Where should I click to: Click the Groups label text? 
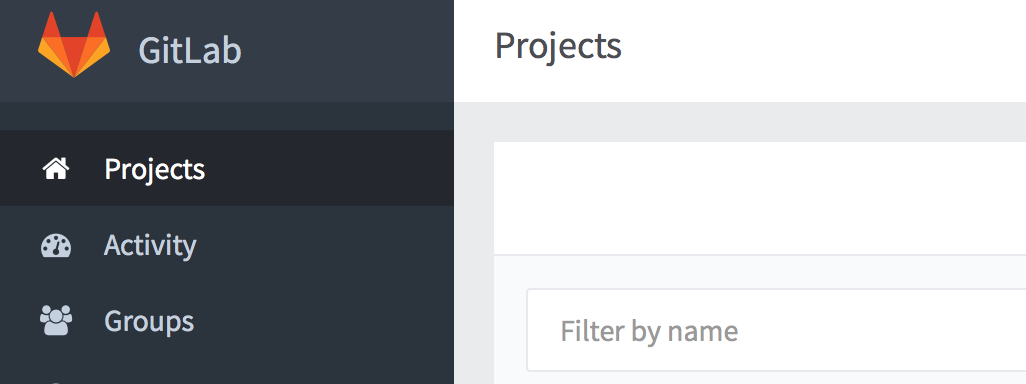coord(149,321)
